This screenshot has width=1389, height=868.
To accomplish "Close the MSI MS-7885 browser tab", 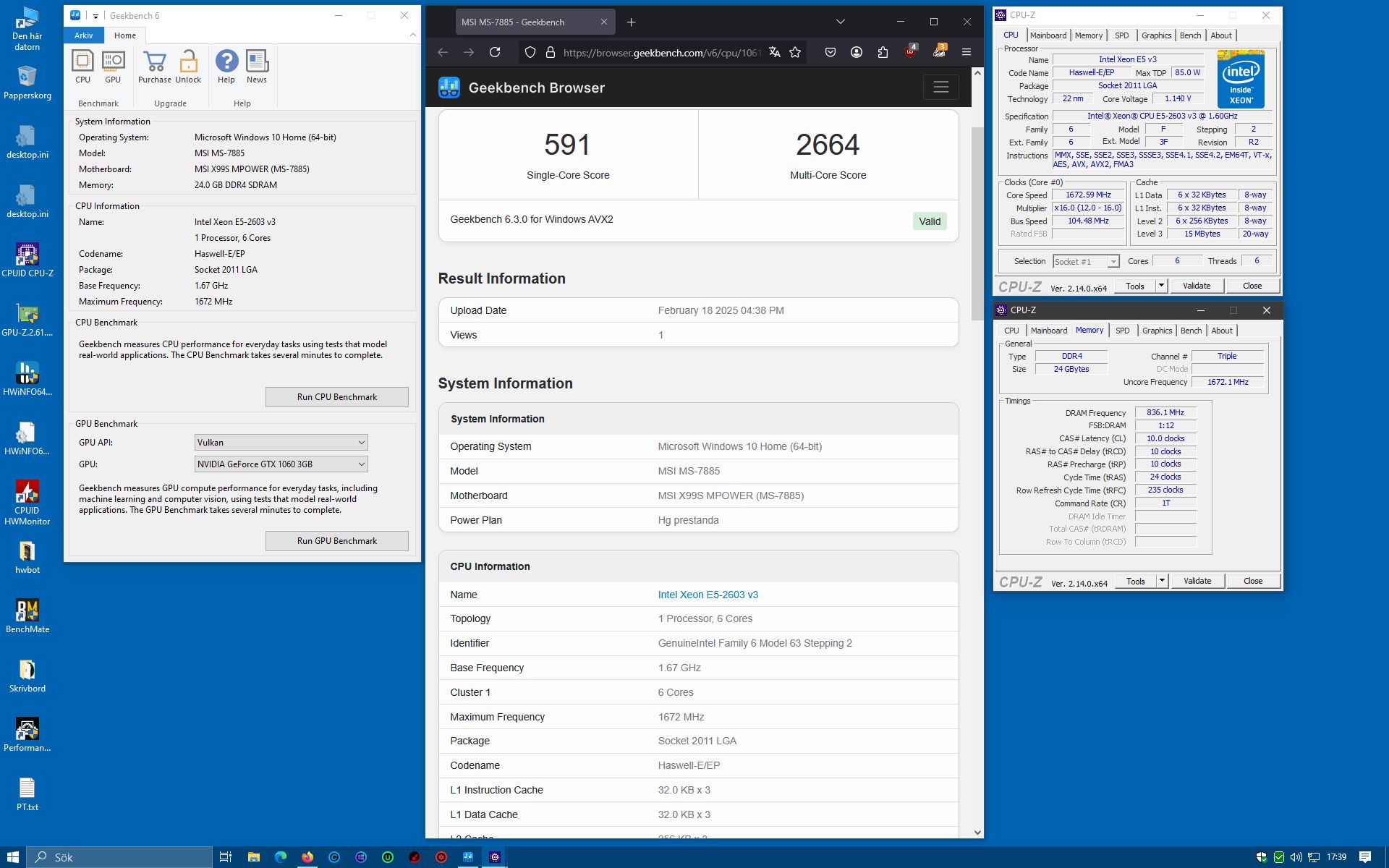I will pos(603,22).
